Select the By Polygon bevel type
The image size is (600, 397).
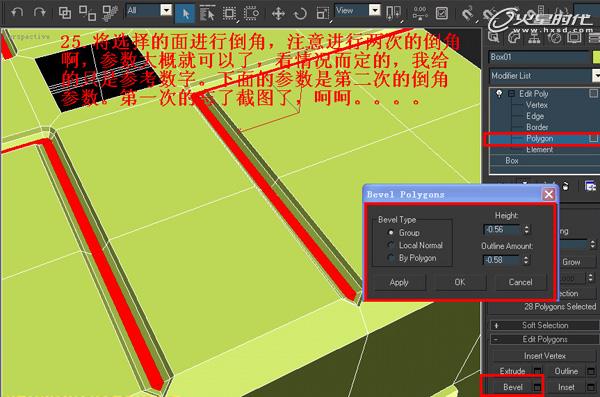pyautogui.click(x=412, y=258)
